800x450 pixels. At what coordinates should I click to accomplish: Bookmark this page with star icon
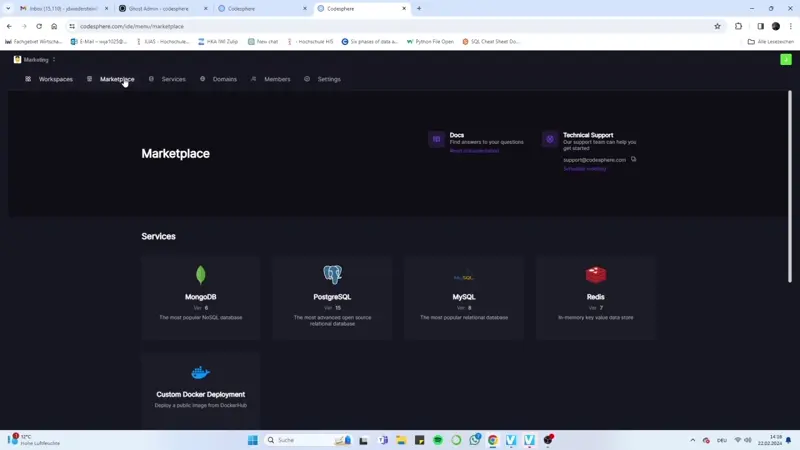click(x=717, y=26)
